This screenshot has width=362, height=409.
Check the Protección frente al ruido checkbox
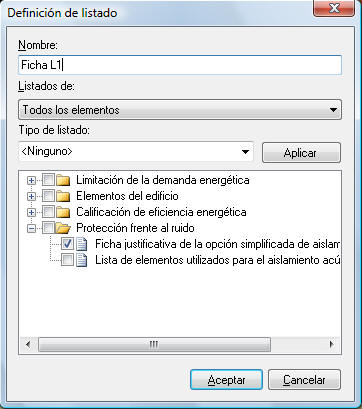point(49,228)
